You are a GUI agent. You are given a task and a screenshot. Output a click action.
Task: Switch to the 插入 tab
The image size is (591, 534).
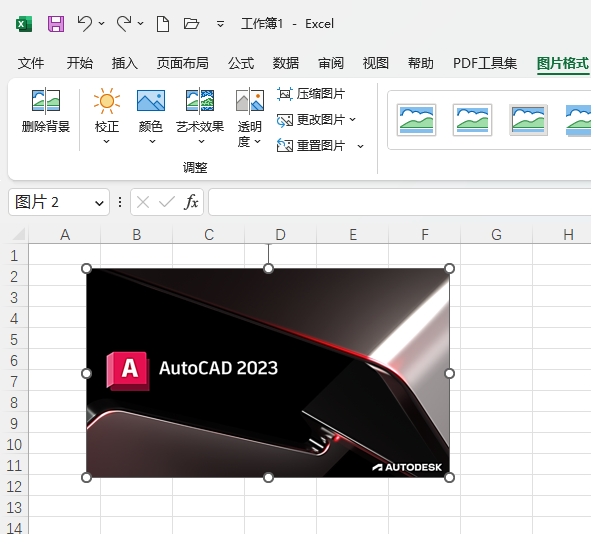(x=125, y=63)
